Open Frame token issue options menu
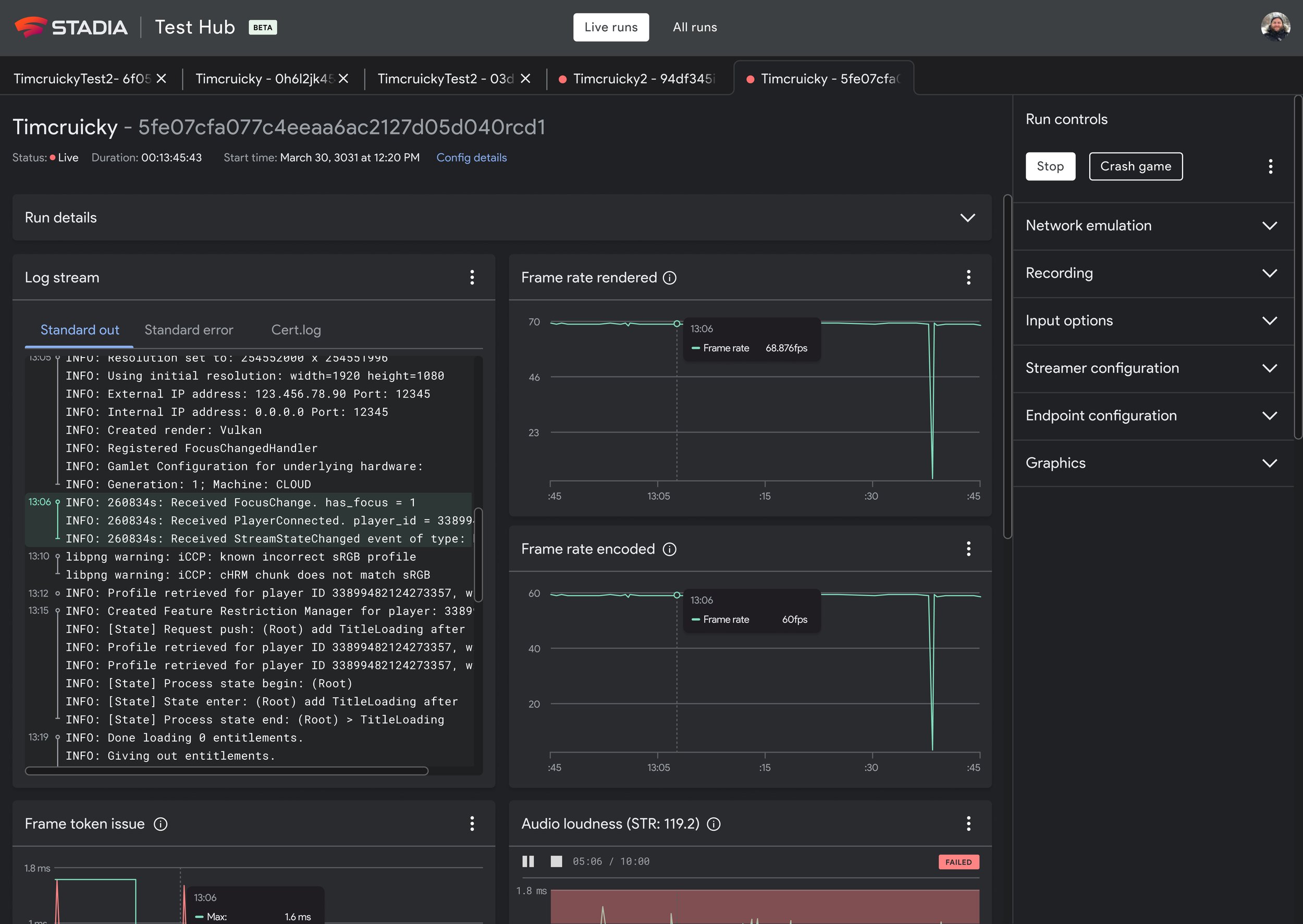 pos(472,823)
